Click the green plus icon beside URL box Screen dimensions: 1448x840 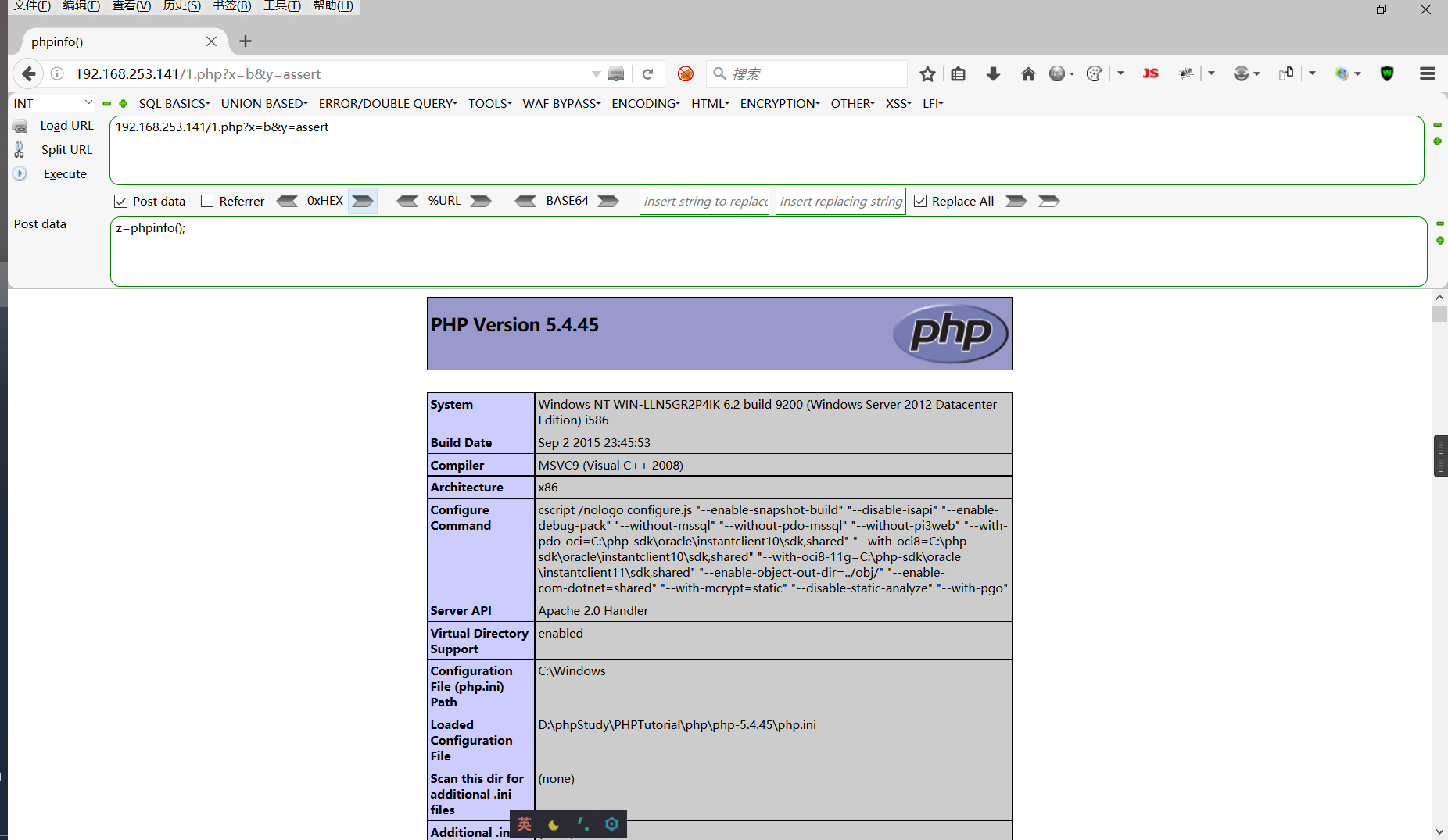click(x=1438, y=141)
